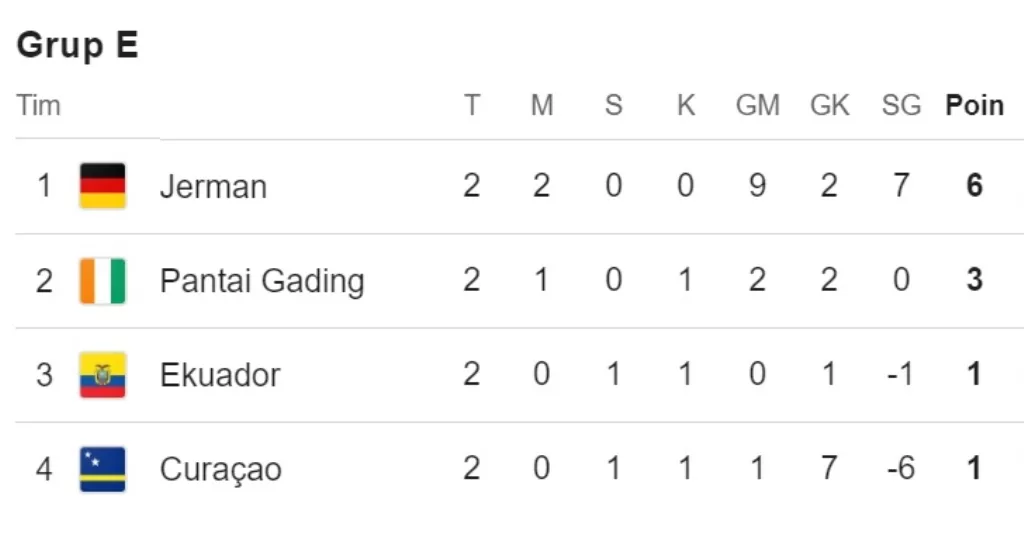The image size is (1024, 551).
Task: Click the Poin column header
Action: tap(974, 105)
